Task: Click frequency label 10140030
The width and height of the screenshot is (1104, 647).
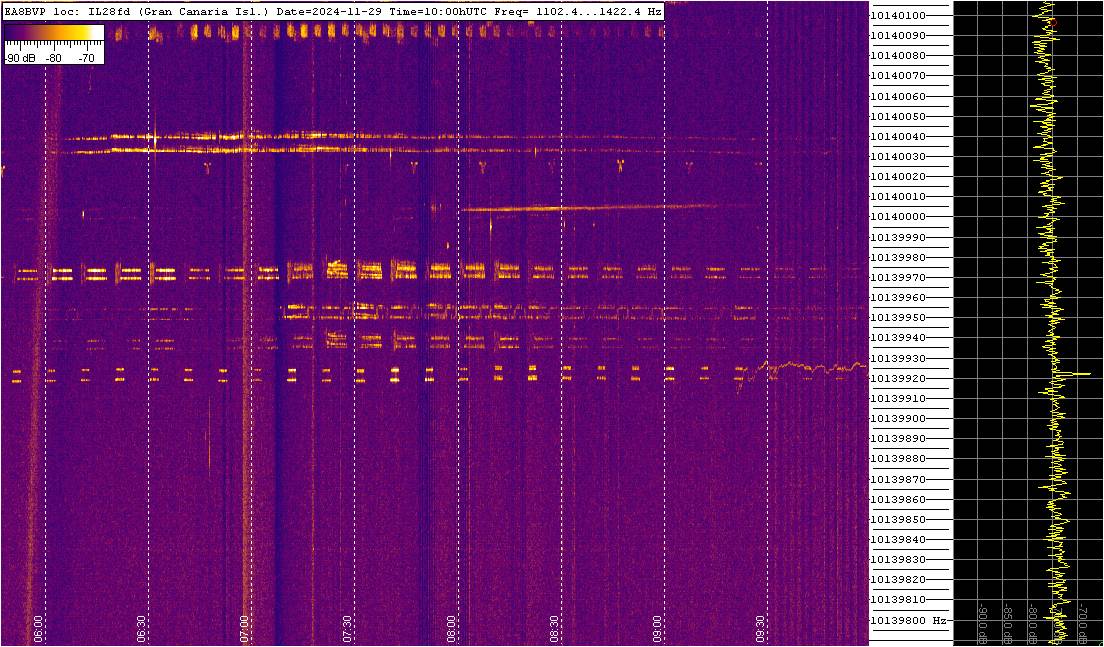Action: (897, 156)
